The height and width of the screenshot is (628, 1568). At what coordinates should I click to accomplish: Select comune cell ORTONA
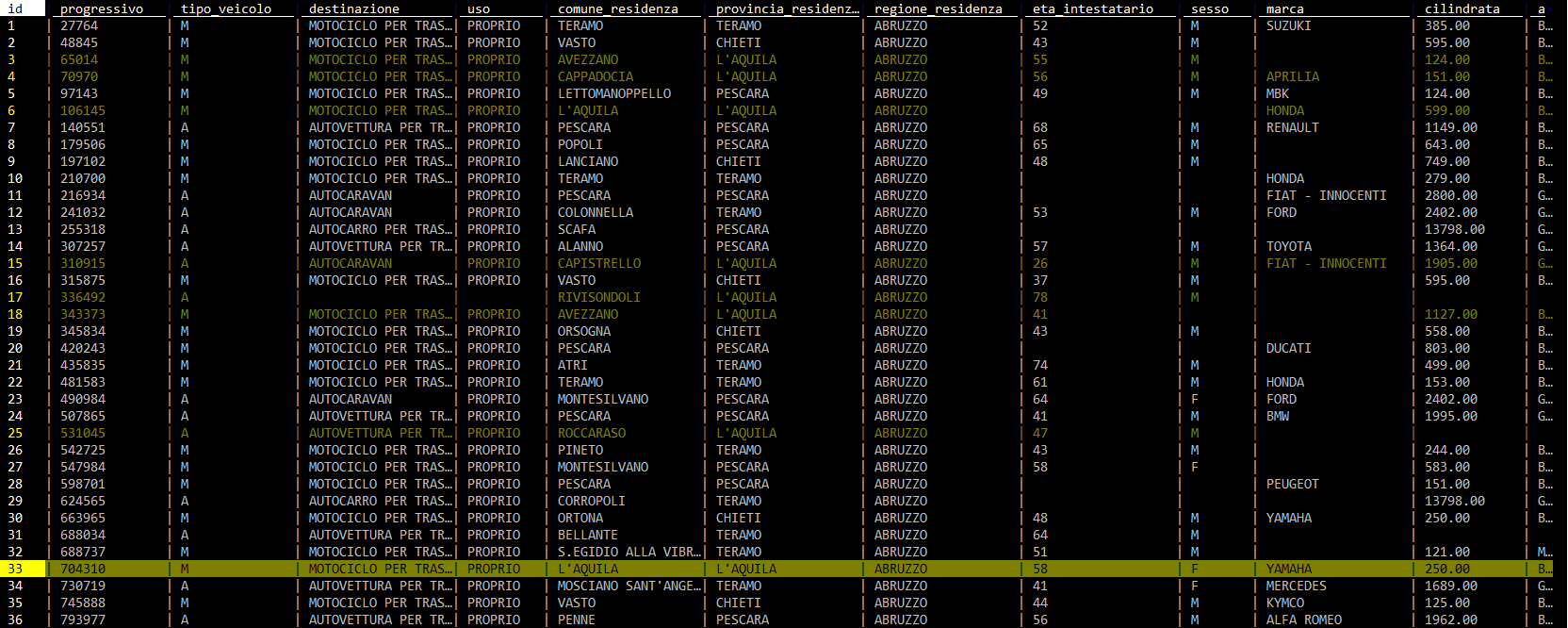(580, 518)
